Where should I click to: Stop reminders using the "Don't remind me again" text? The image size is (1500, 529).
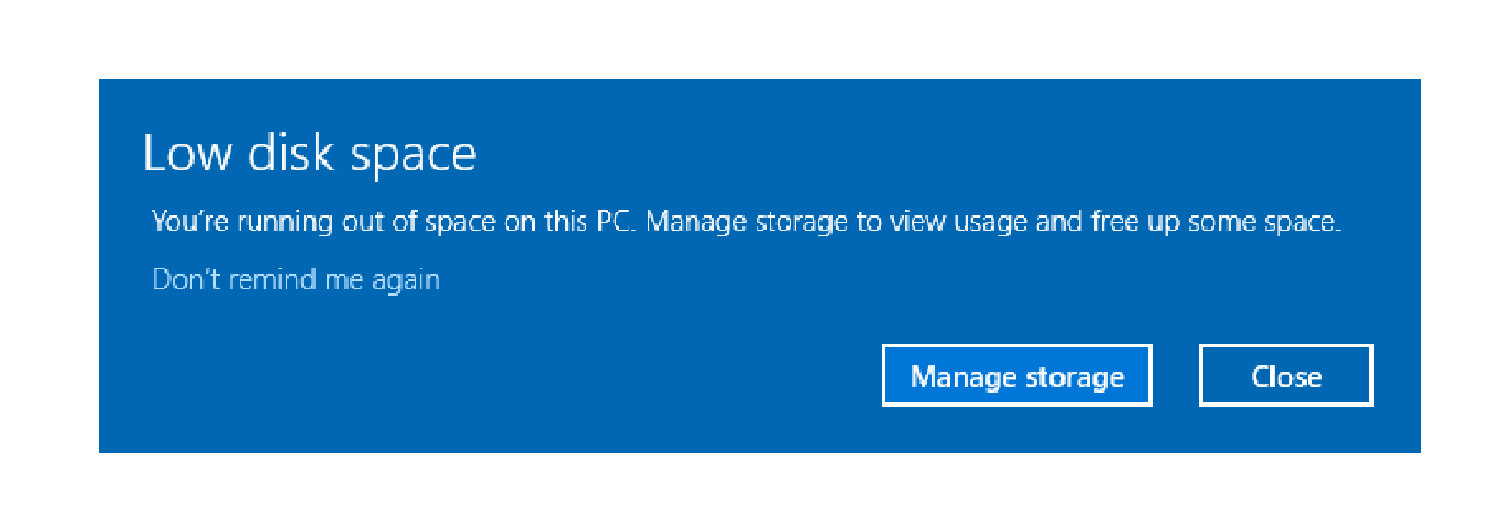(296, 279)
